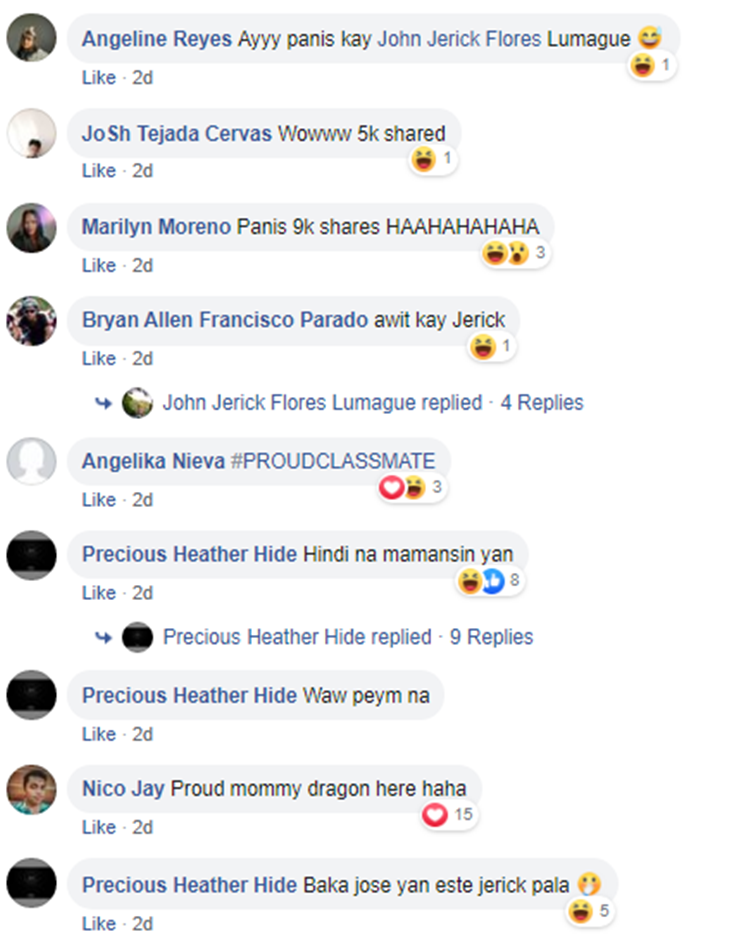Screen dimensions: 750x941
Task: Open JoSh Tejada Cervas' name link
Action: [x=177, y=133]
